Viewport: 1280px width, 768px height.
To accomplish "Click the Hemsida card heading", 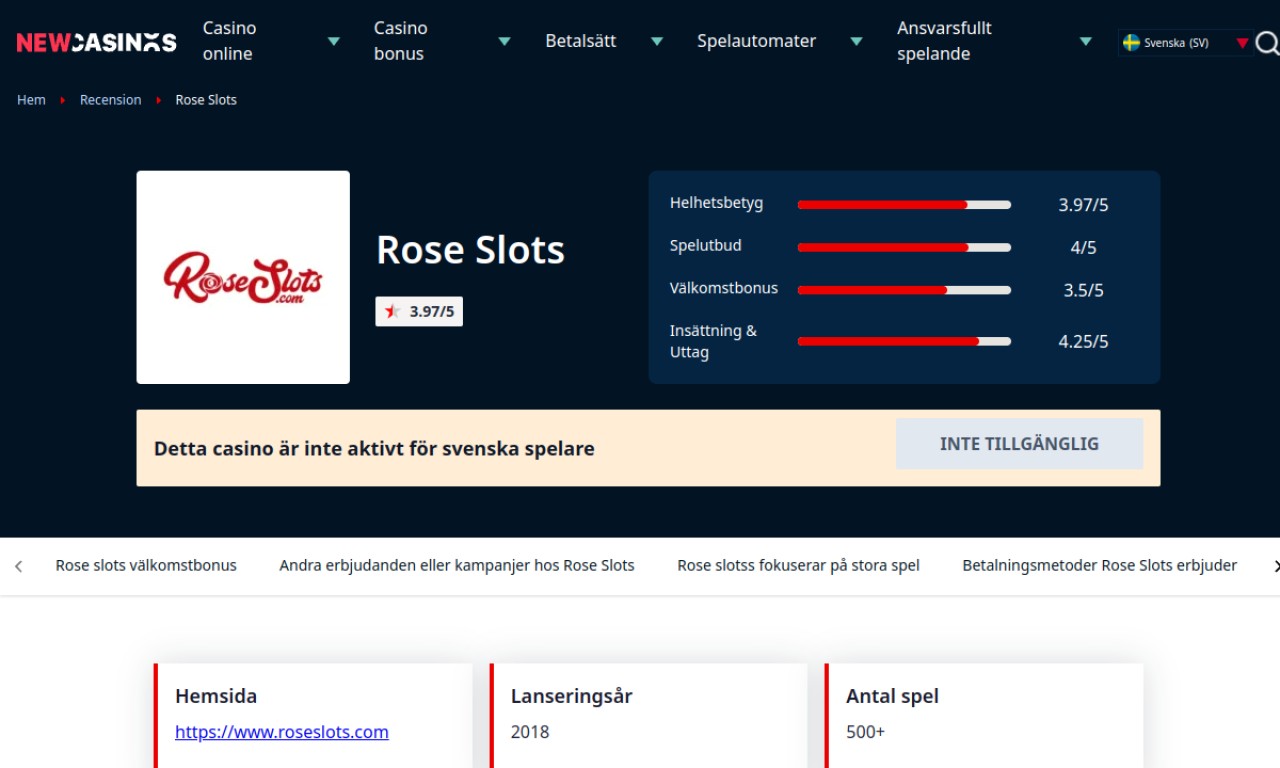I will pyautogui.click(x=216, y=696).
